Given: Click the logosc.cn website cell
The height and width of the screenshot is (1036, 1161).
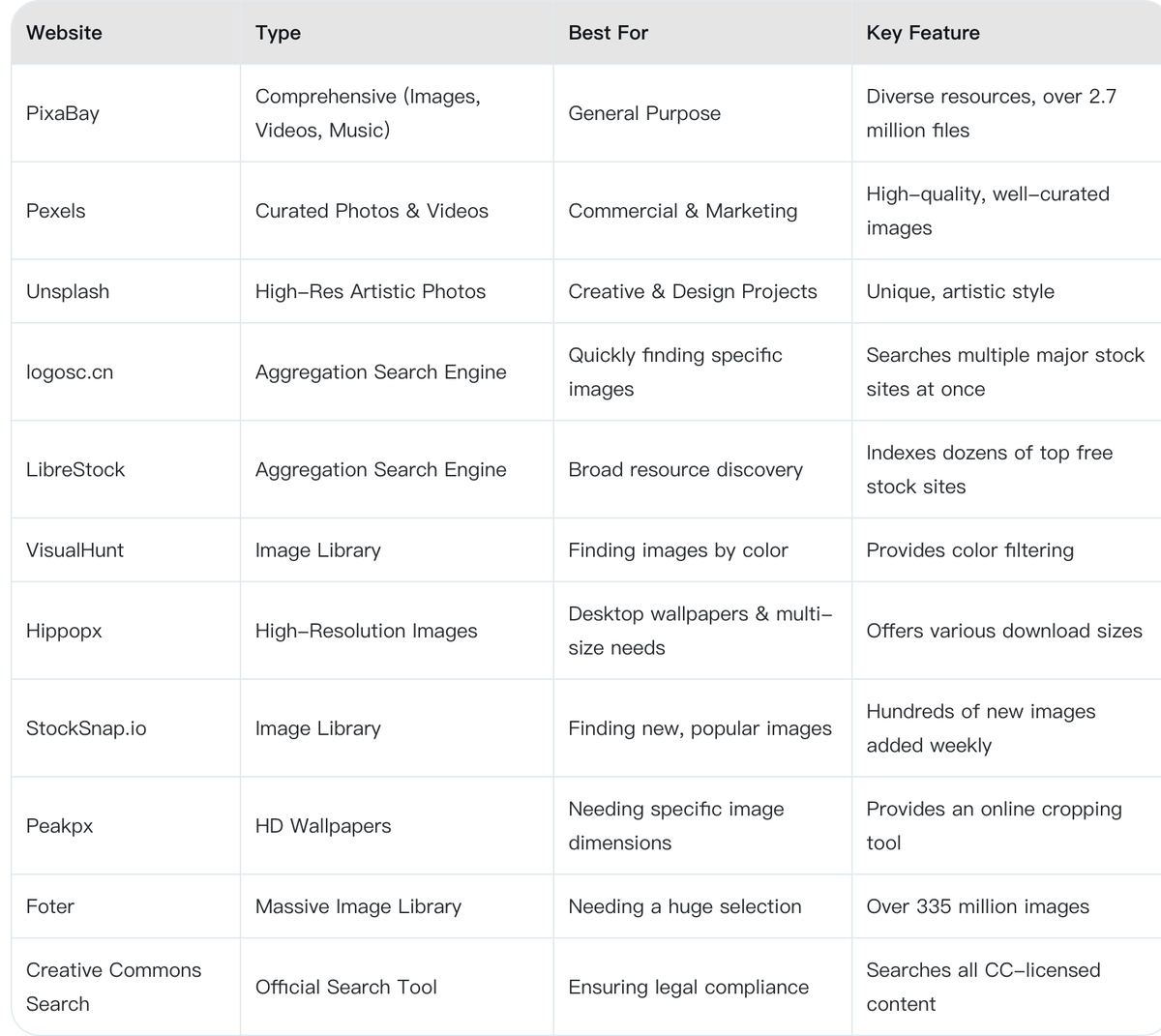Looking at the screenshot, I should coord(70,372).
